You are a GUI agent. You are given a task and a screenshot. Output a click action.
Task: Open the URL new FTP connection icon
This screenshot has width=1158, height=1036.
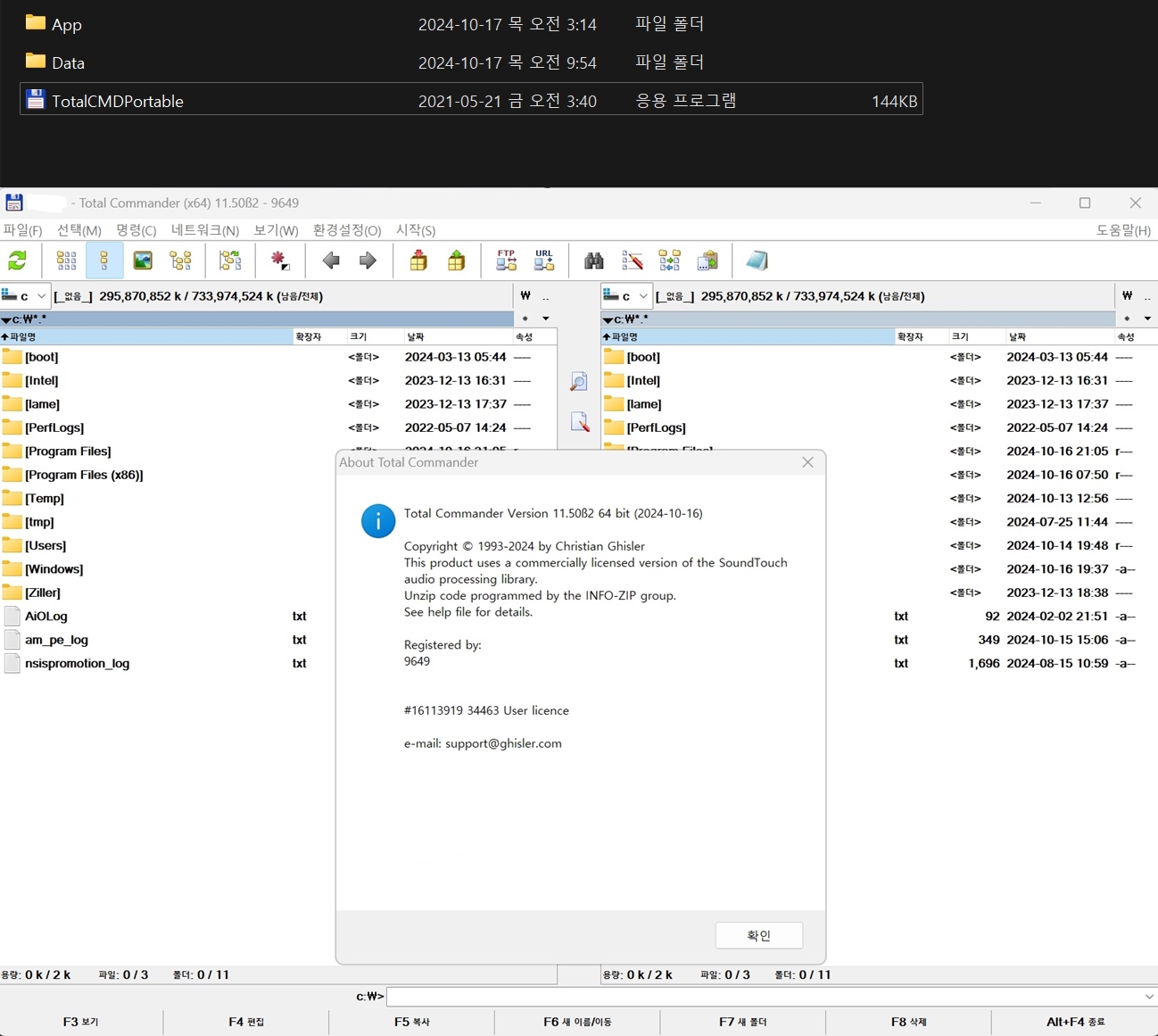[x=543, y=261]
